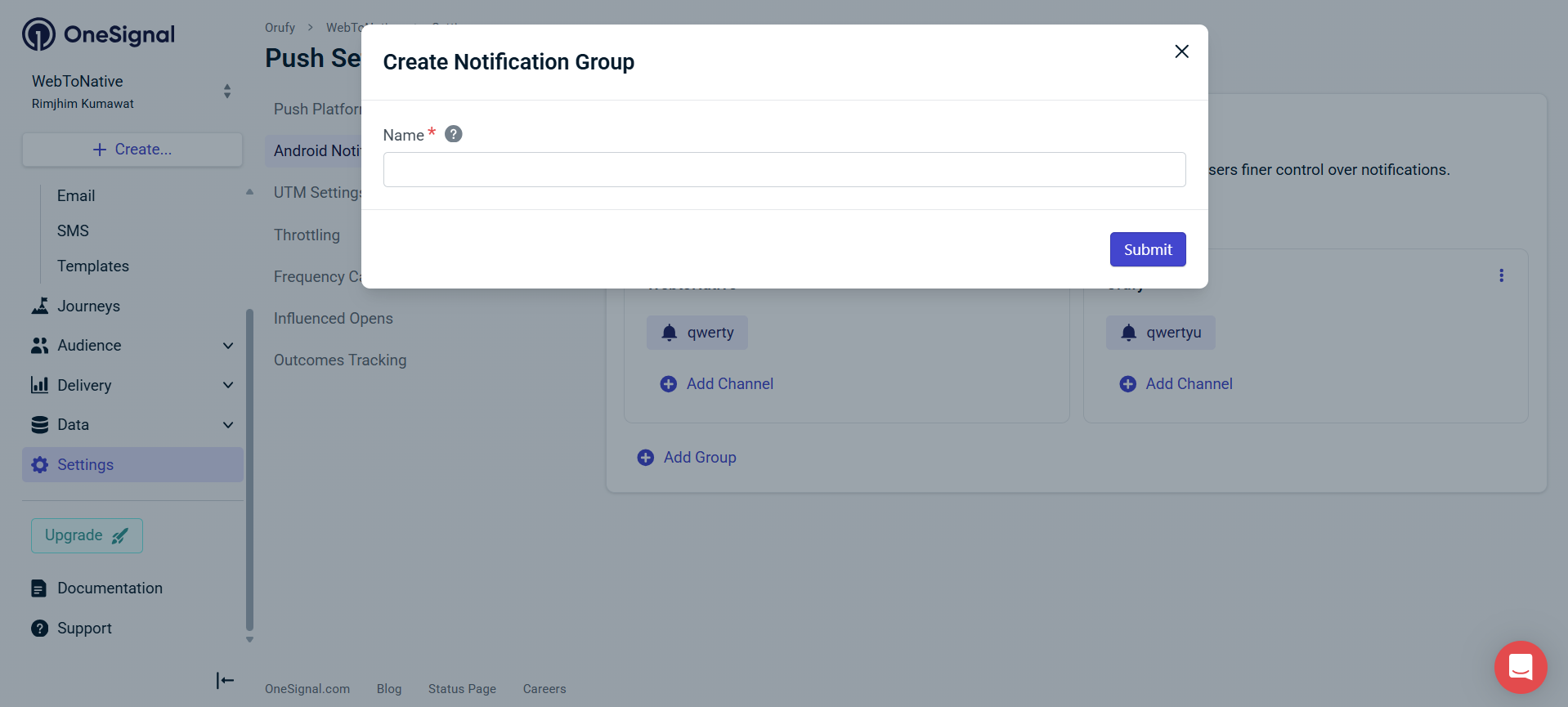Image resolution: width=1568 pixels, height=707 pixels.
Task: Click the Delivery chart icon
Action: (x=40, y=385)
